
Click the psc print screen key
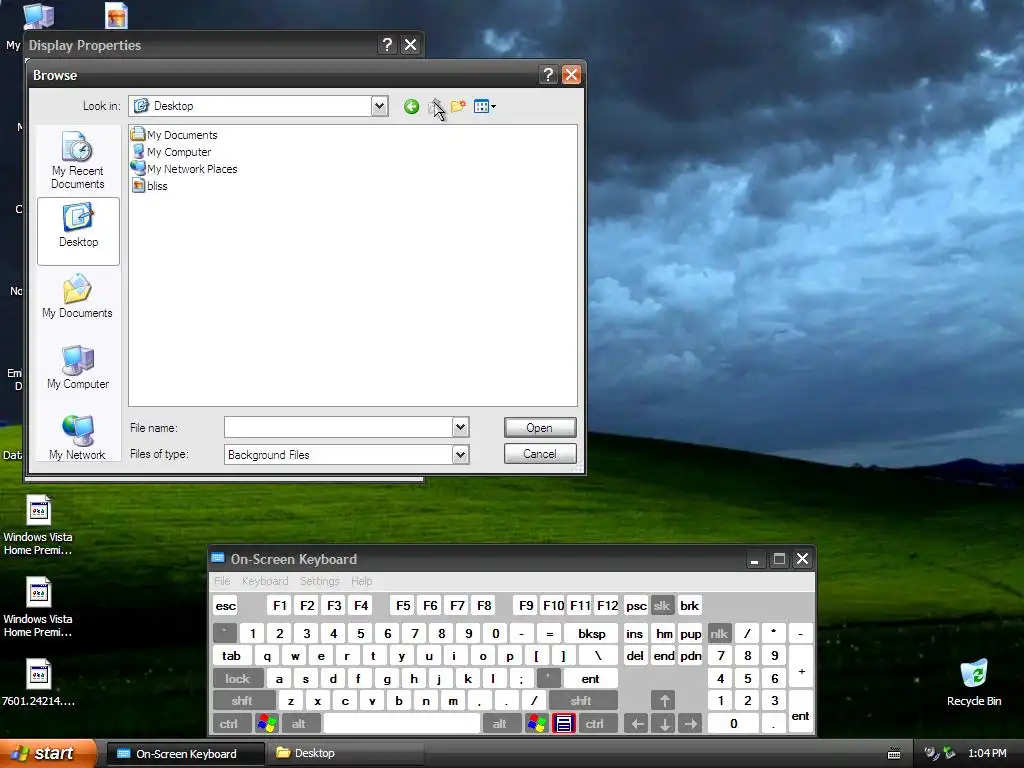[636, 605]
